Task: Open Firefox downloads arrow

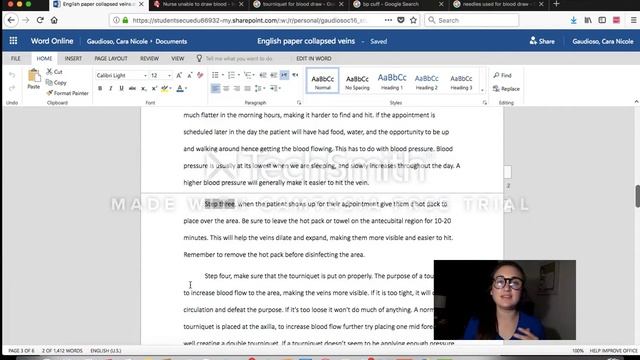Action: 573,20
